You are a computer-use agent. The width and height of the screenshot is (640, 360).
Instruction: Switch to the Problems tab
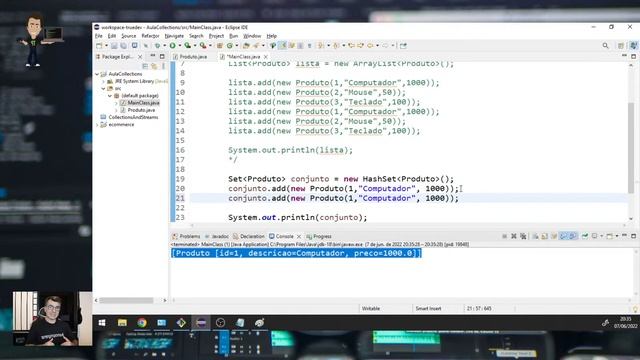187,236
